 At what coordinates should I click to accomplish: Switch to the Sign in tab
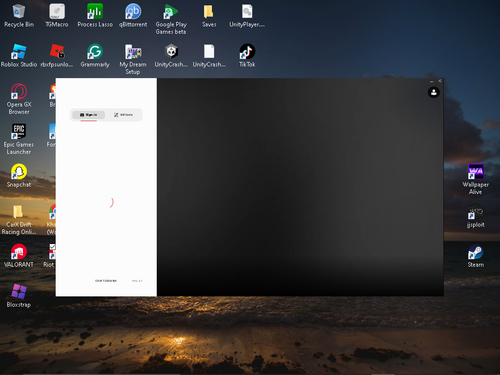pos(89,115)
